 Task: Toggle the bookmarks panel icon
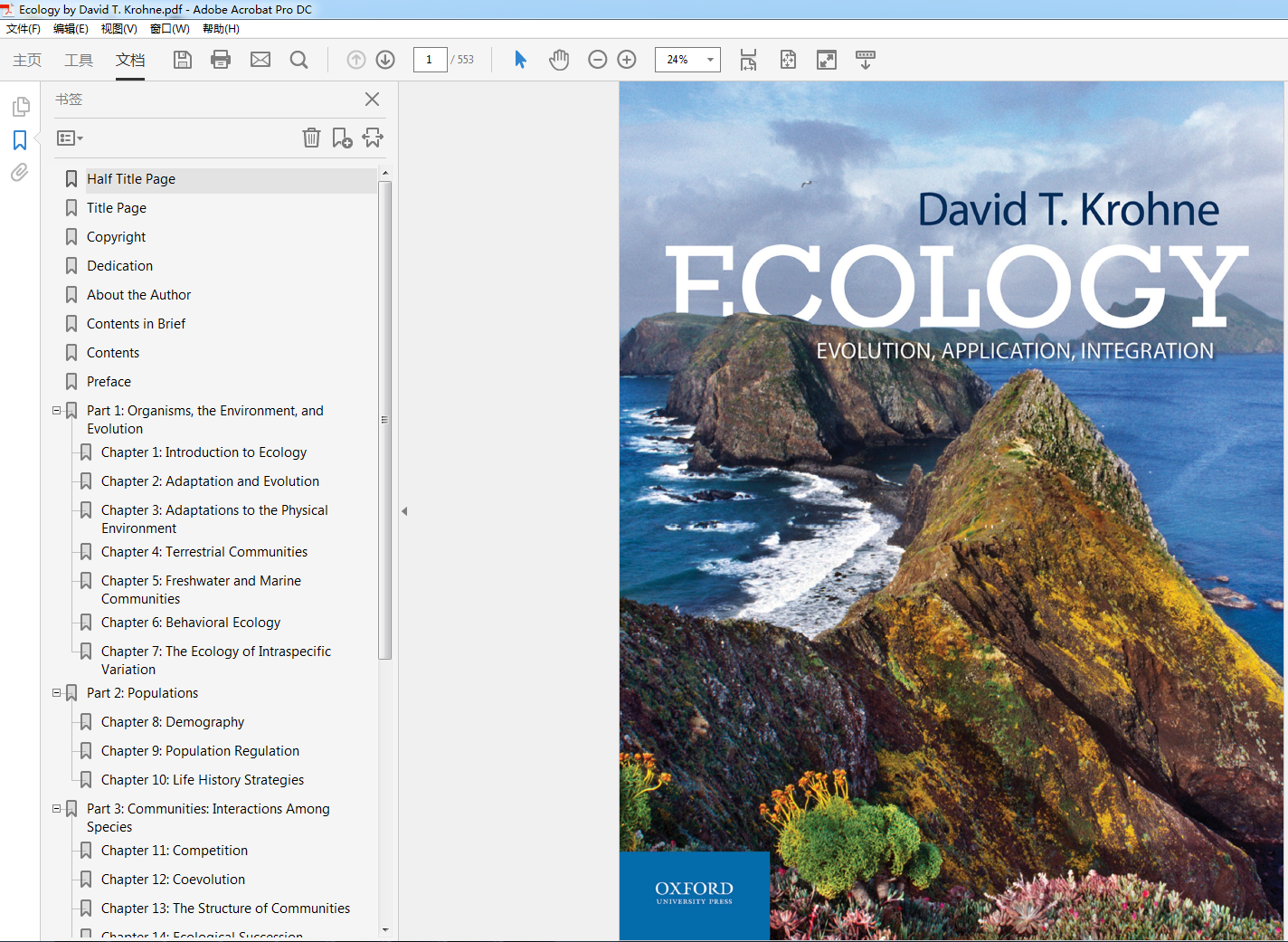click(20, 140)
